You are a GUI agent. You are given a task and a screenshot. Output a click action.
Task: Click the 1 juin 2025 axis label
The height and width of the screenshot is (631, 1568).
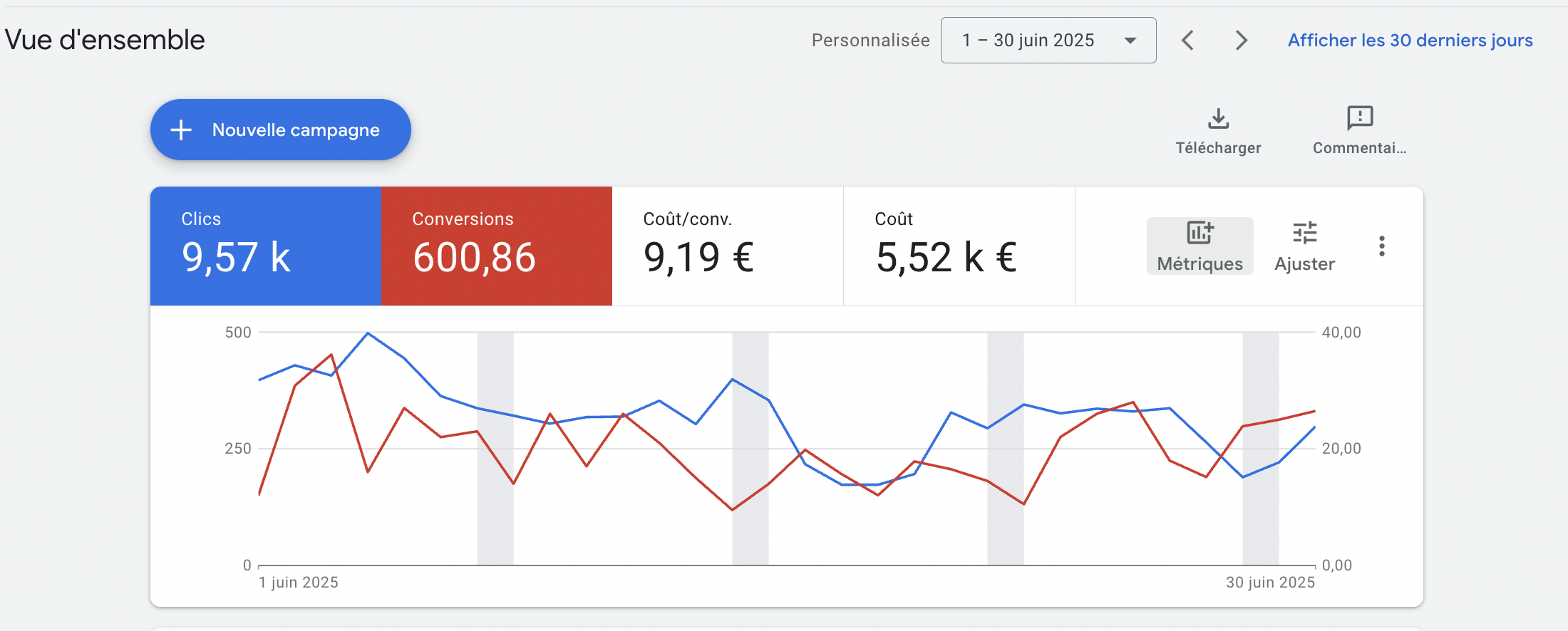pos(298,583)
